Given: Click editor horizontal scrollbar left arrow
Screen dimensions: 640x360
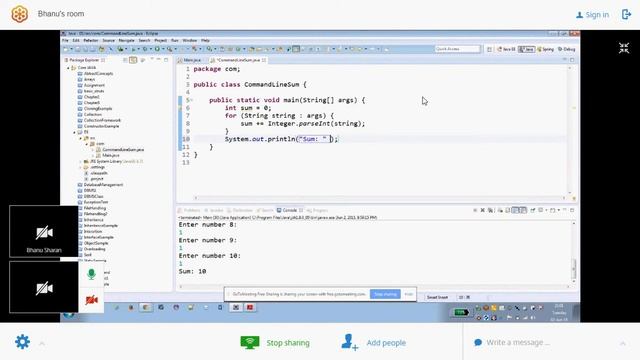Looking at the screenshot, I should point(196,198).
